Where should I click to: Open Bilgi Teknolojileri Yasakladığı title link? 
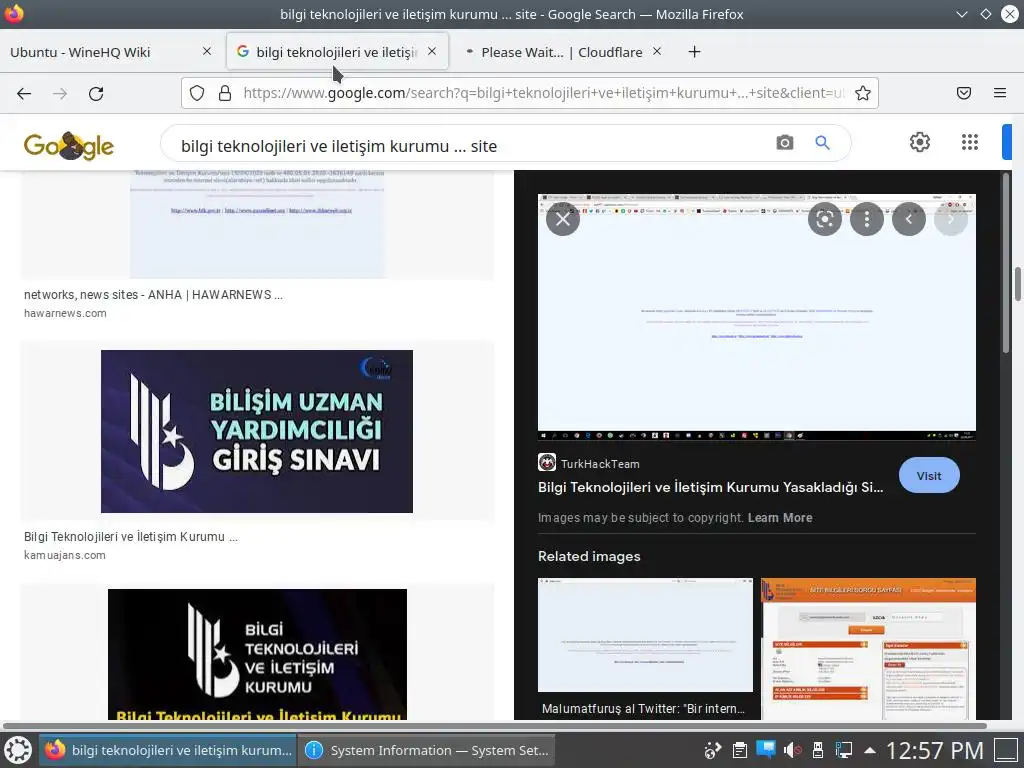pyautogui.click(x=711, y=487)
